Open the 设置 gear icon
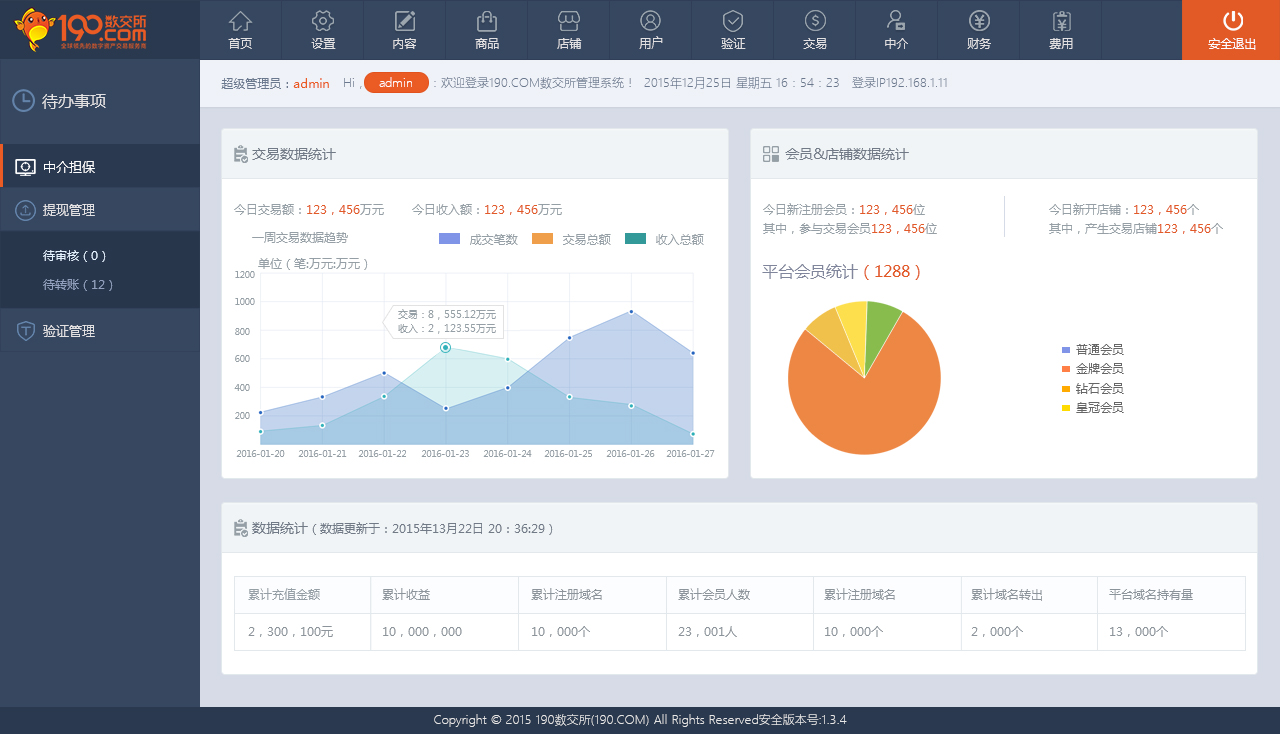The height and width of the screenshot is (734, 1280). click(322, 21)
